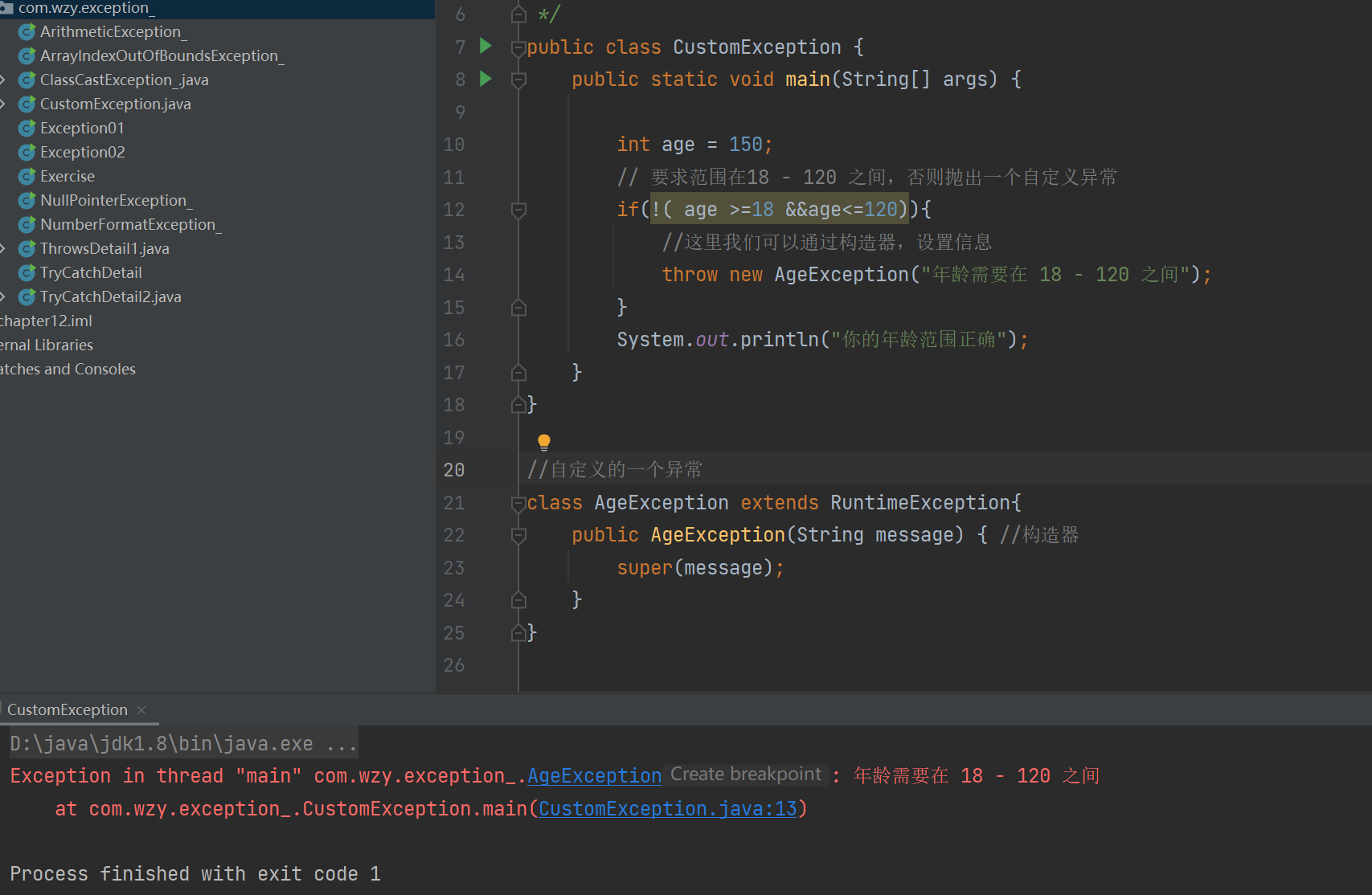1372x895 pixels.
Task: Collapse the AgeException class fold at line 21
Action: click(x=518, y=504)
